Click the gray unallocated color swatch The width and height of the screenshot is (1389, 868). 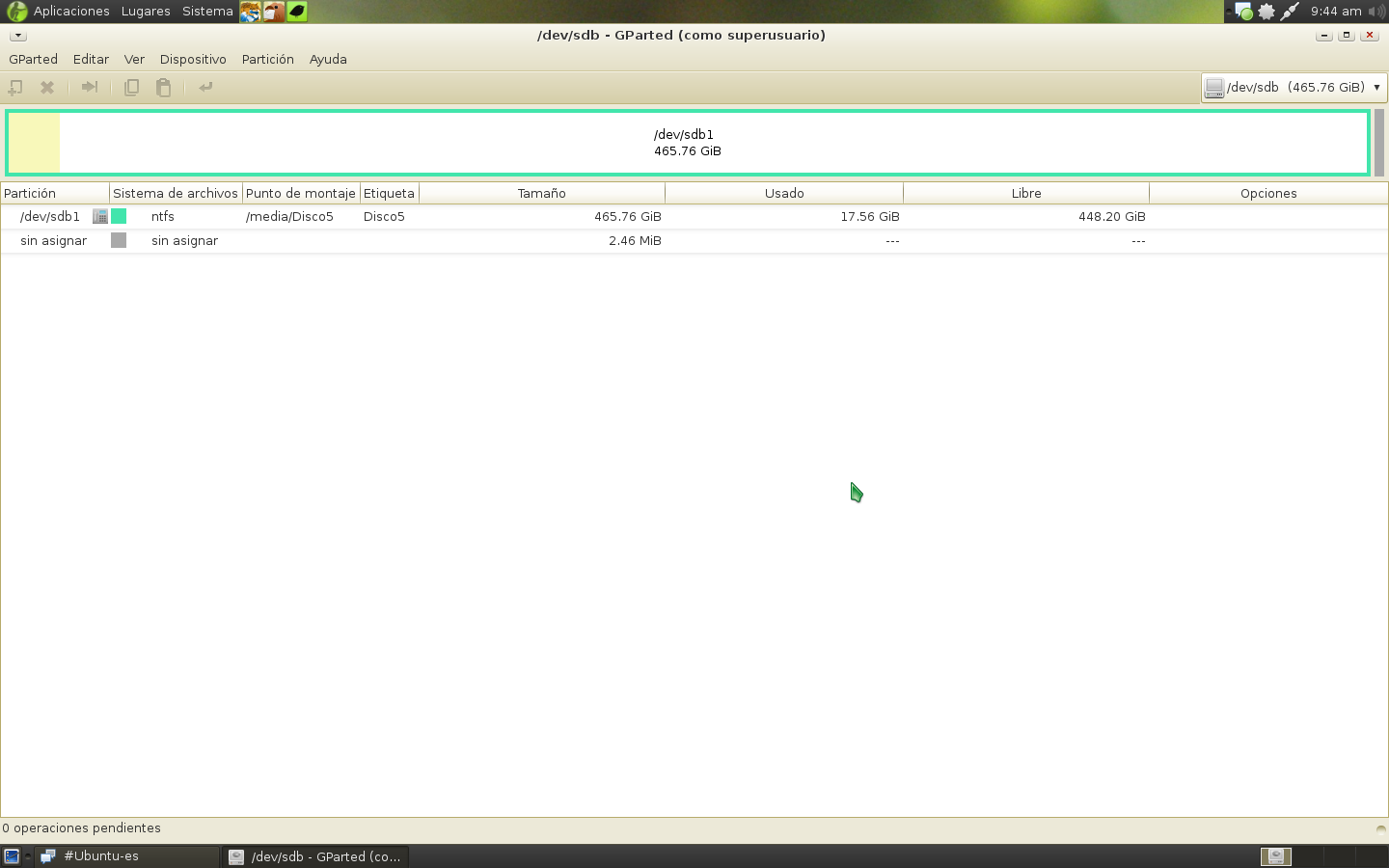119,240
